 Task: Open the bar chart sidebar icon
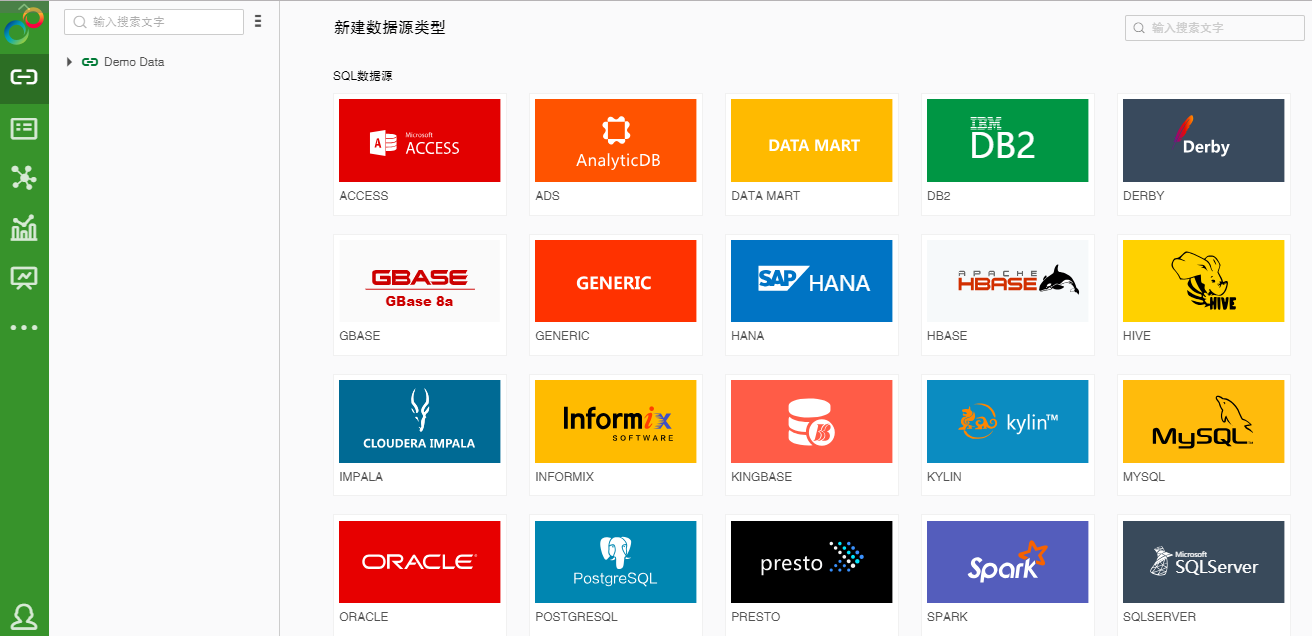coord(24,228)
